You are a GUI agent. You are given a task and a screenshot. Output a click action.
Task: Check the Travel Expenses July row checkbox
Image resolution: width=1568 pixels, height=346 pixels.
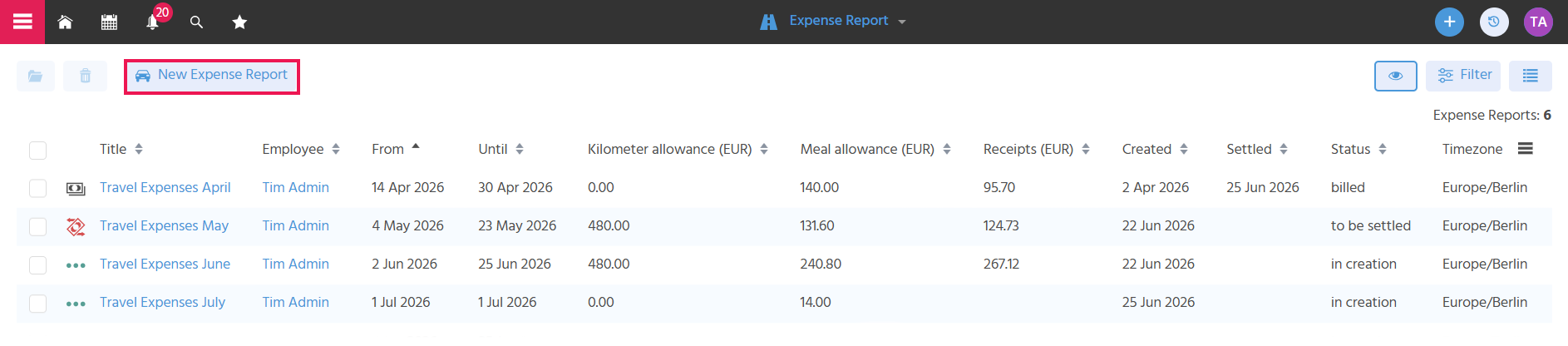click(x=37, y=304)
